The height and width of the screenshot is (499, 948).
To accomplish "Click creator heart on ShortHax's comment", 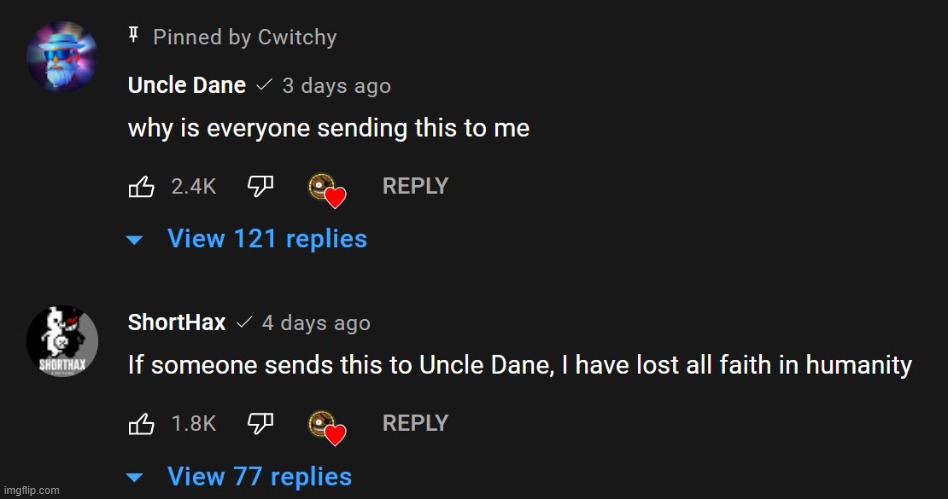I will pyautogui.click(x=326, y=428).
